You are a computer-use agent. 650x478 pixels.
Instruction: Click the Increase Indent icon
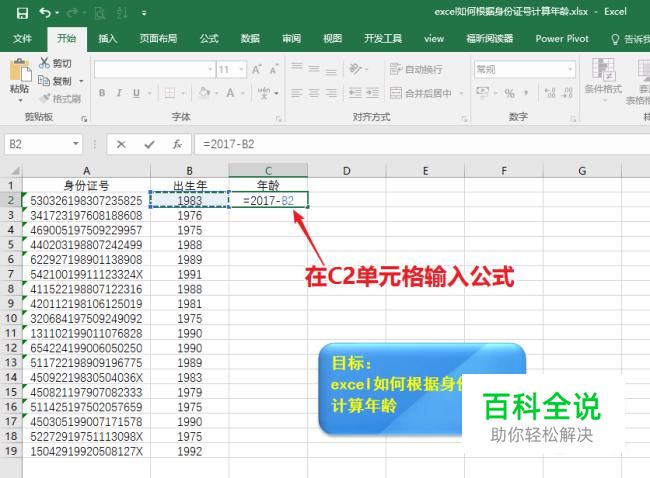[x=372, y=93]
